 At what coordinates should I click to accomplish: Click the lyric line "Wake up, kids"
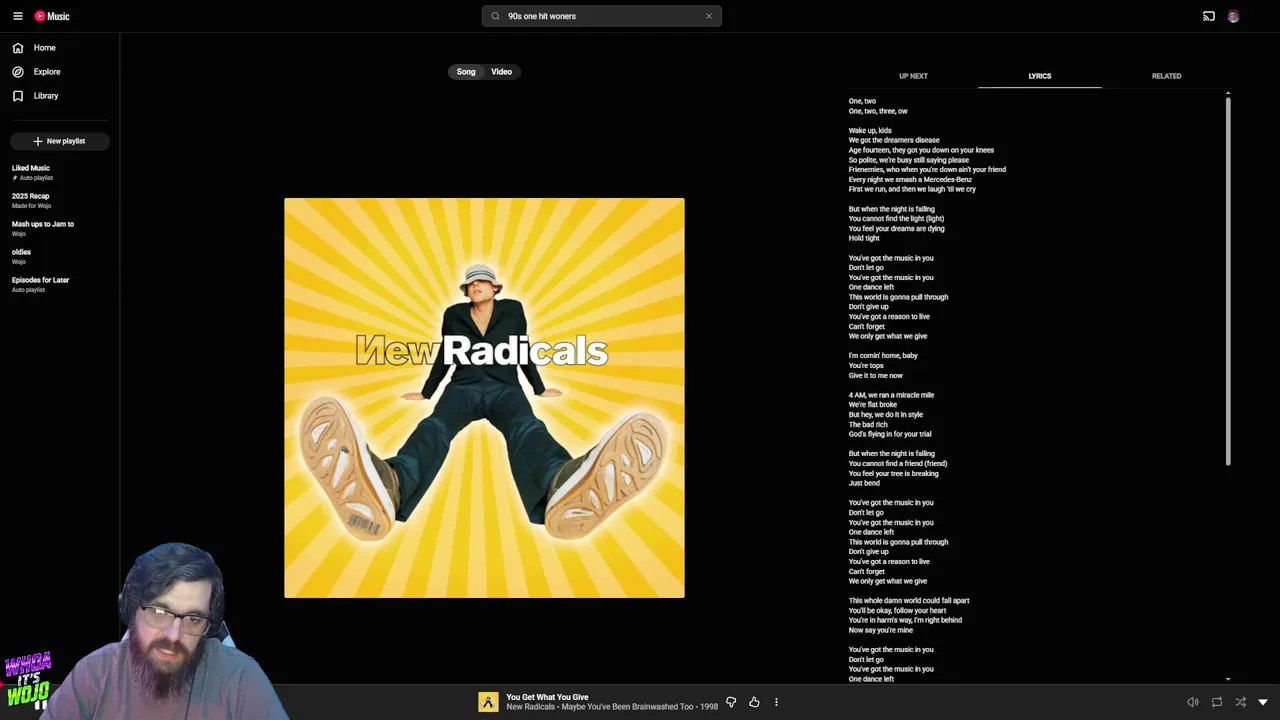coord(870,130)
